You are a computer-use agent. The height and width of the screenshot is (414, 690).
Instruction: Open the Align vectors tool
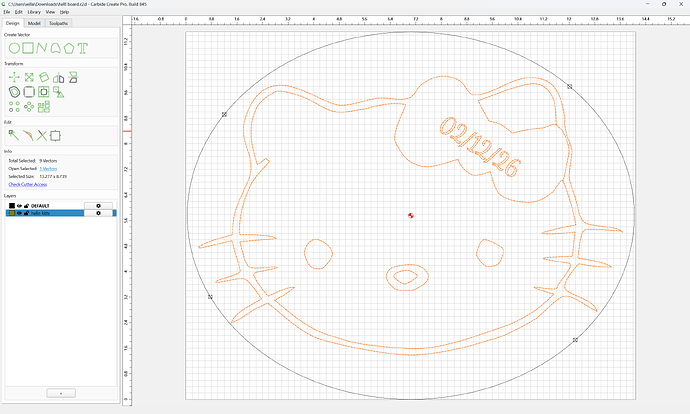click(x=73, y=77)
